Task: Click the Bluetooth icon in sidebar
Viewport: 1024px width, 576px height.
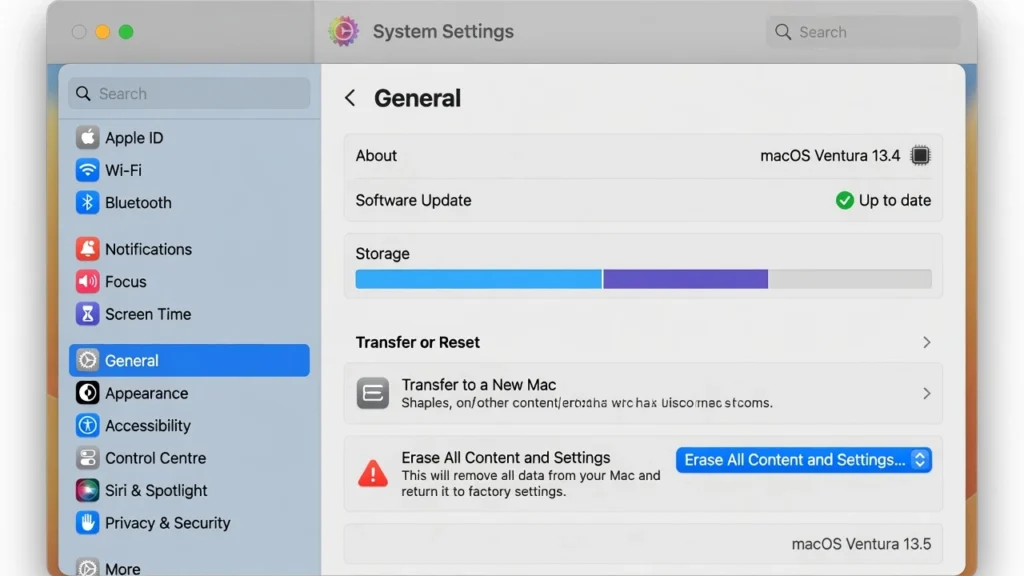Action: (x=88, y=202)
